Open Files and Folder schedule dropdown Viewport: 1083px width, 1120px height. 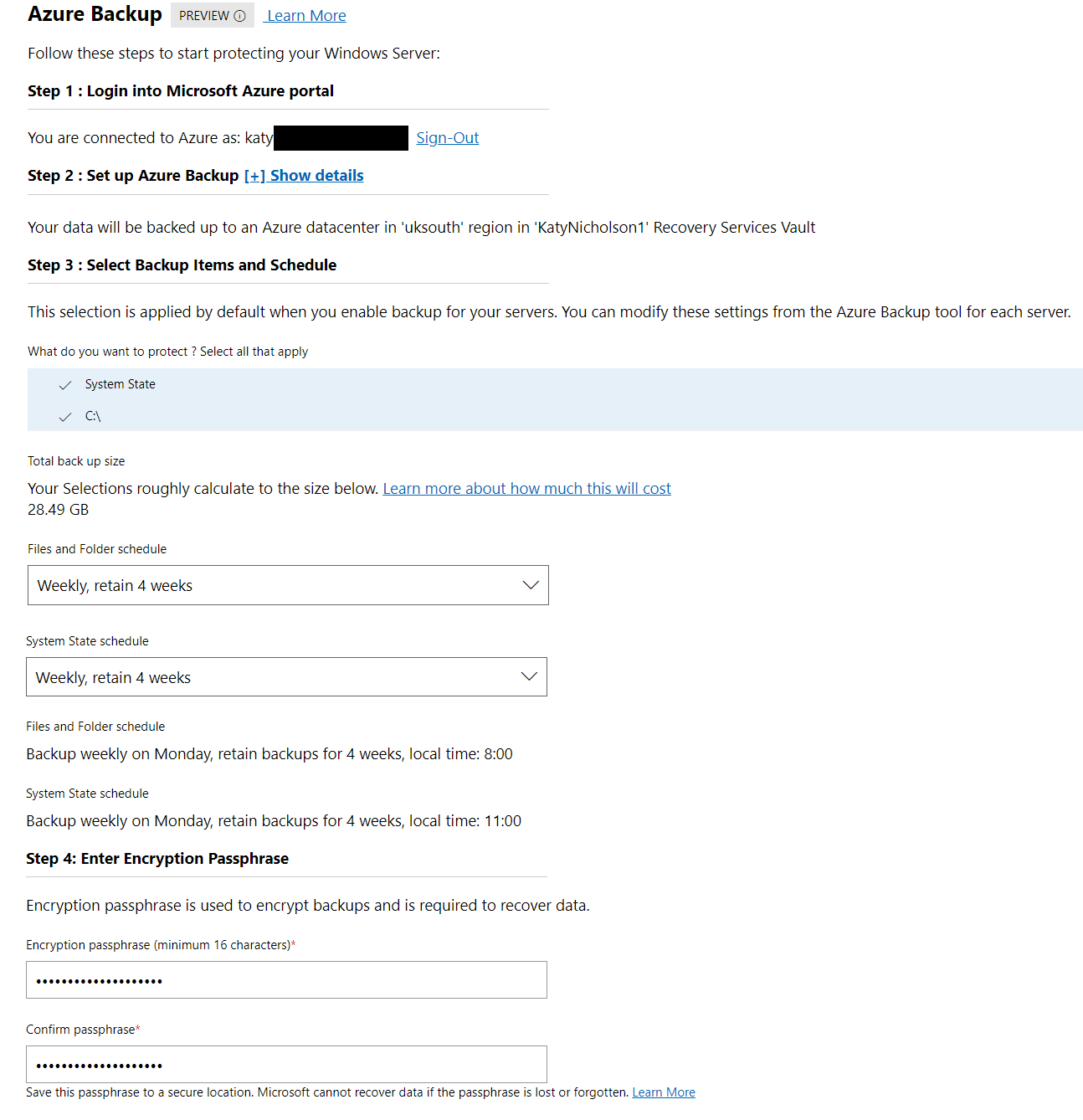coord(287,585)
